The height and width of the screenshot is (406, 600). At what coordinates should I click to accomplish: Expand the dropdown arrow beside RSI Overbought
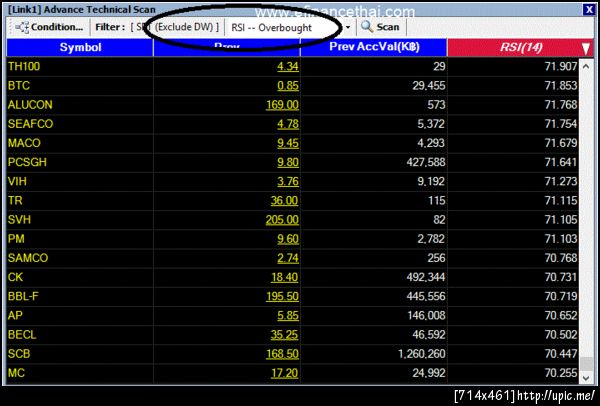pyautogui.click(x=347, y=28)
